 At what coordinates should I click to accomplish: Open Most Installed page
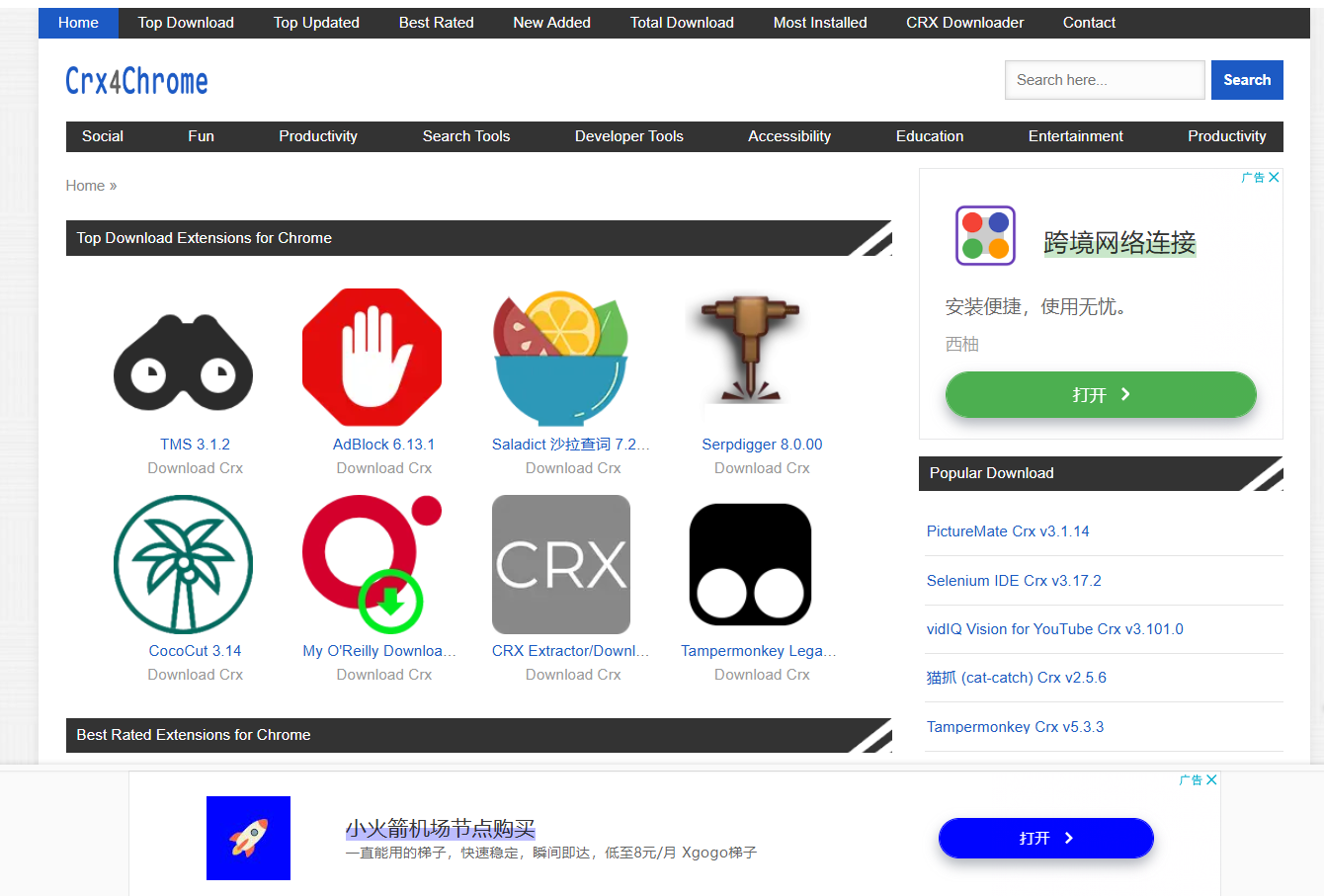(820, 23)
